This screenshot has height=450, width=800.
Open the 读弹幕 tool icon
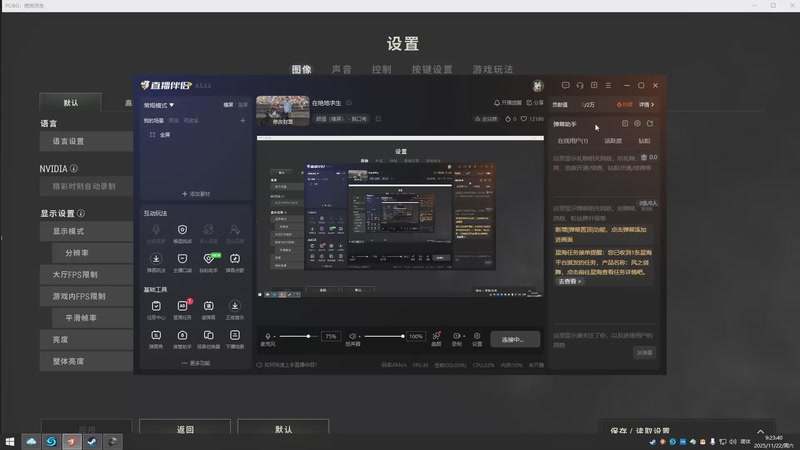click(209, 306)
